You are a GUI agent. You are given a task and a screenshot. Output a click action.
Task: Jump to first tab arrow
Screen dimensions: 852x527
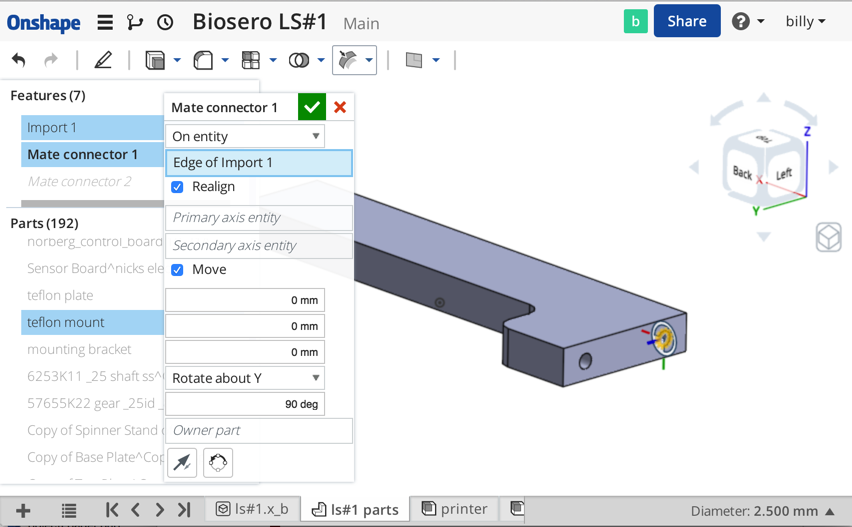[x=112, y=510]
